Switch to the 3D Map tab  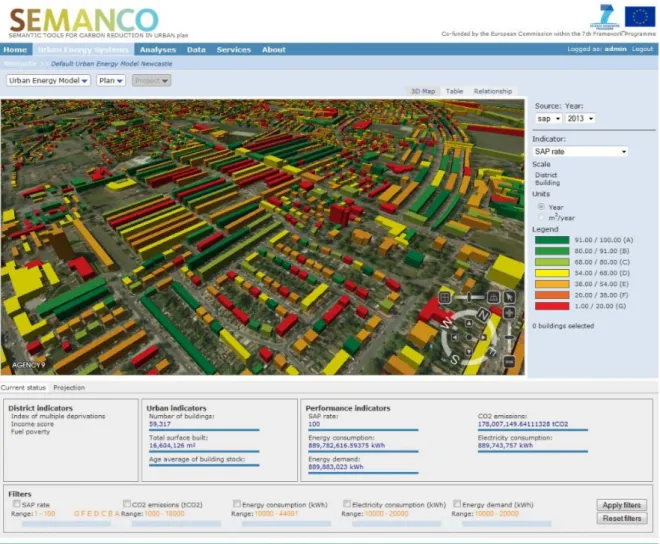[x=423, y=91]
